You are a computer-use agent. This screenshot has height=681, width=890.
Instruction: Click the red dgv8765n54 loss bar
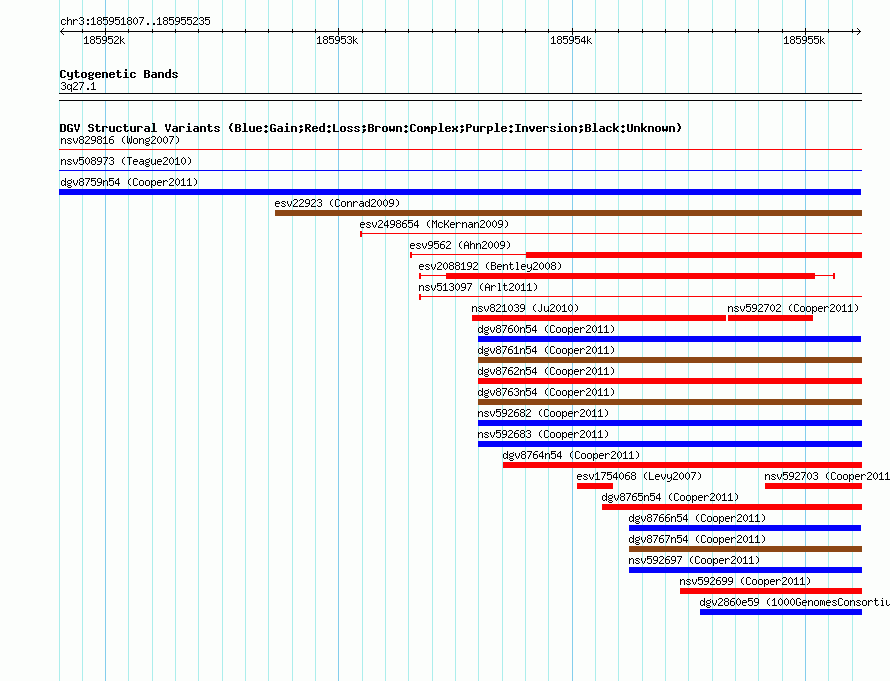732,507
